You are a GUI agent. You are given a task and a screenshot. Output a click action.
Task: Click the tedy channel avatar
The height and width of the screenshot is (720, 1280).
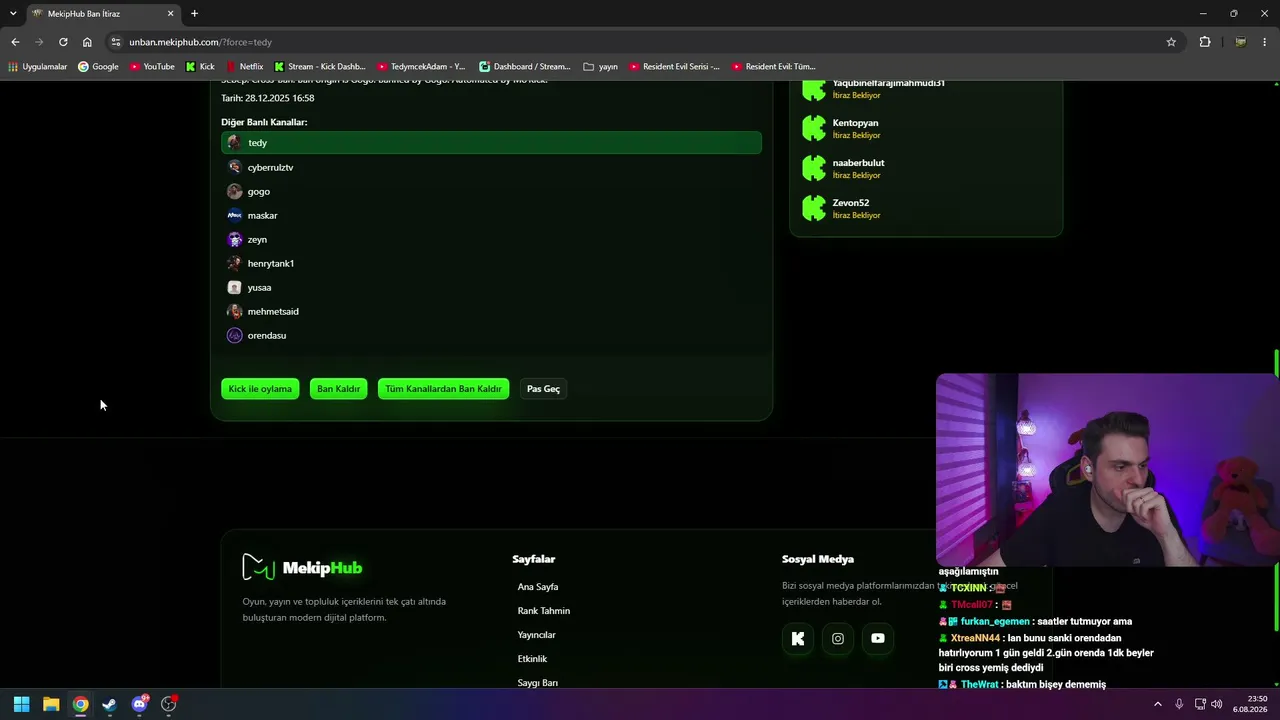pyautogui.click(x=234, y=143)
